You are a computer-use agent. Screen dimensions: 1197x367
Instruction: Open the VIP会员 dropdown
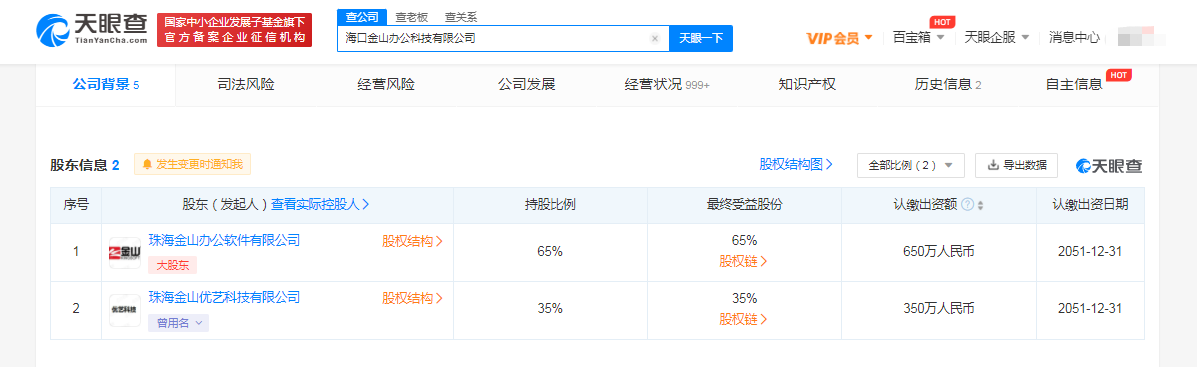point(840,37)
